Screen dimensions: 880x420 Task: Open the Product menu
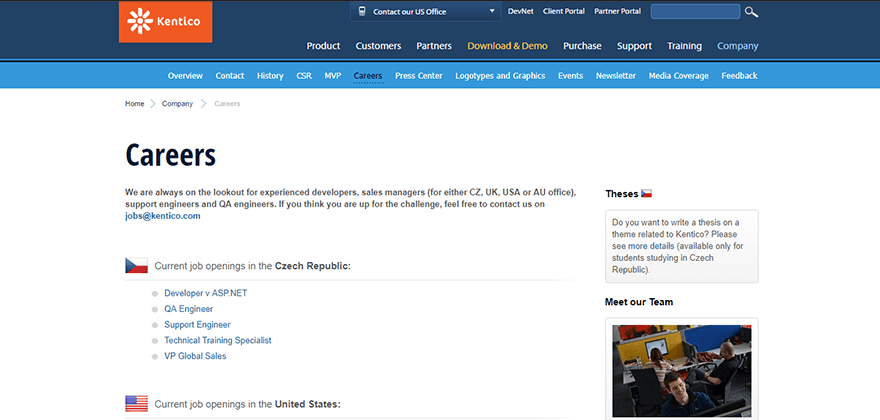click(x=323, y=46)
